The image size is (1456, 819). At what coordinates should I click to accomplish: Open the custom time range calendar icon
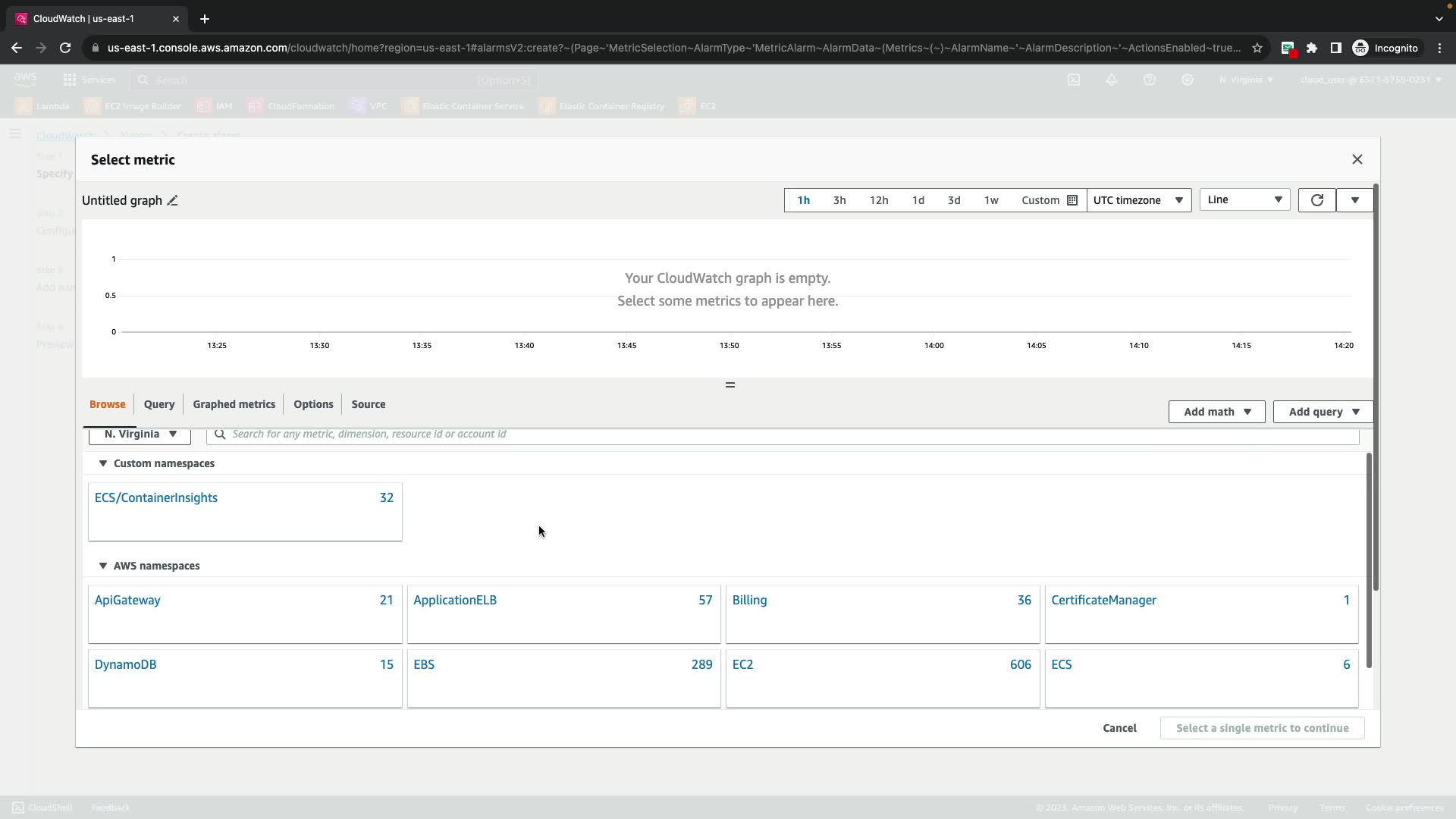1072,200
